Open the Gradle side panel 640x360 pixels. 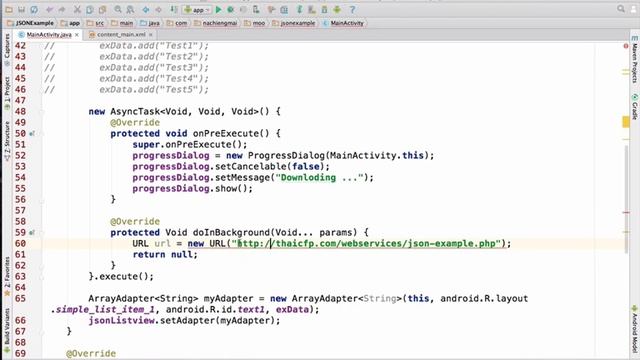(x=634, y=107)
